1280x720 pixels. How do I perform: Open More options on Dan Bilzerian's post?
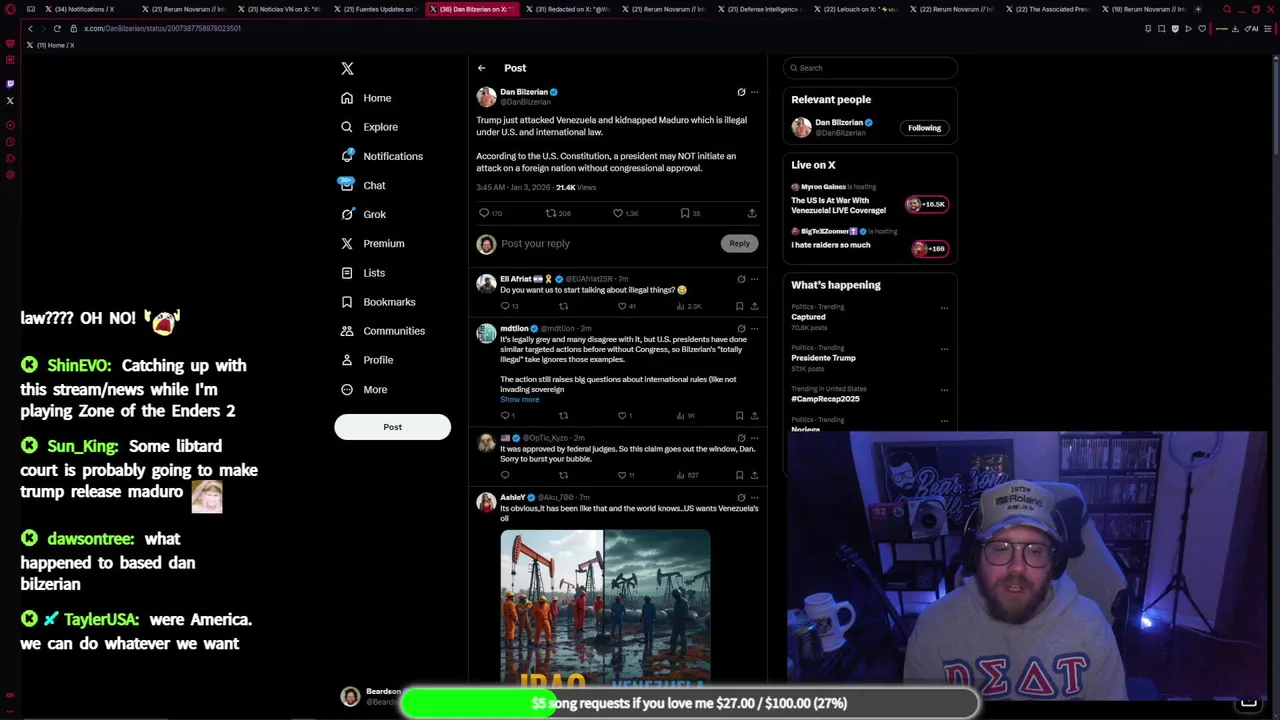click(x=754, y=92)
